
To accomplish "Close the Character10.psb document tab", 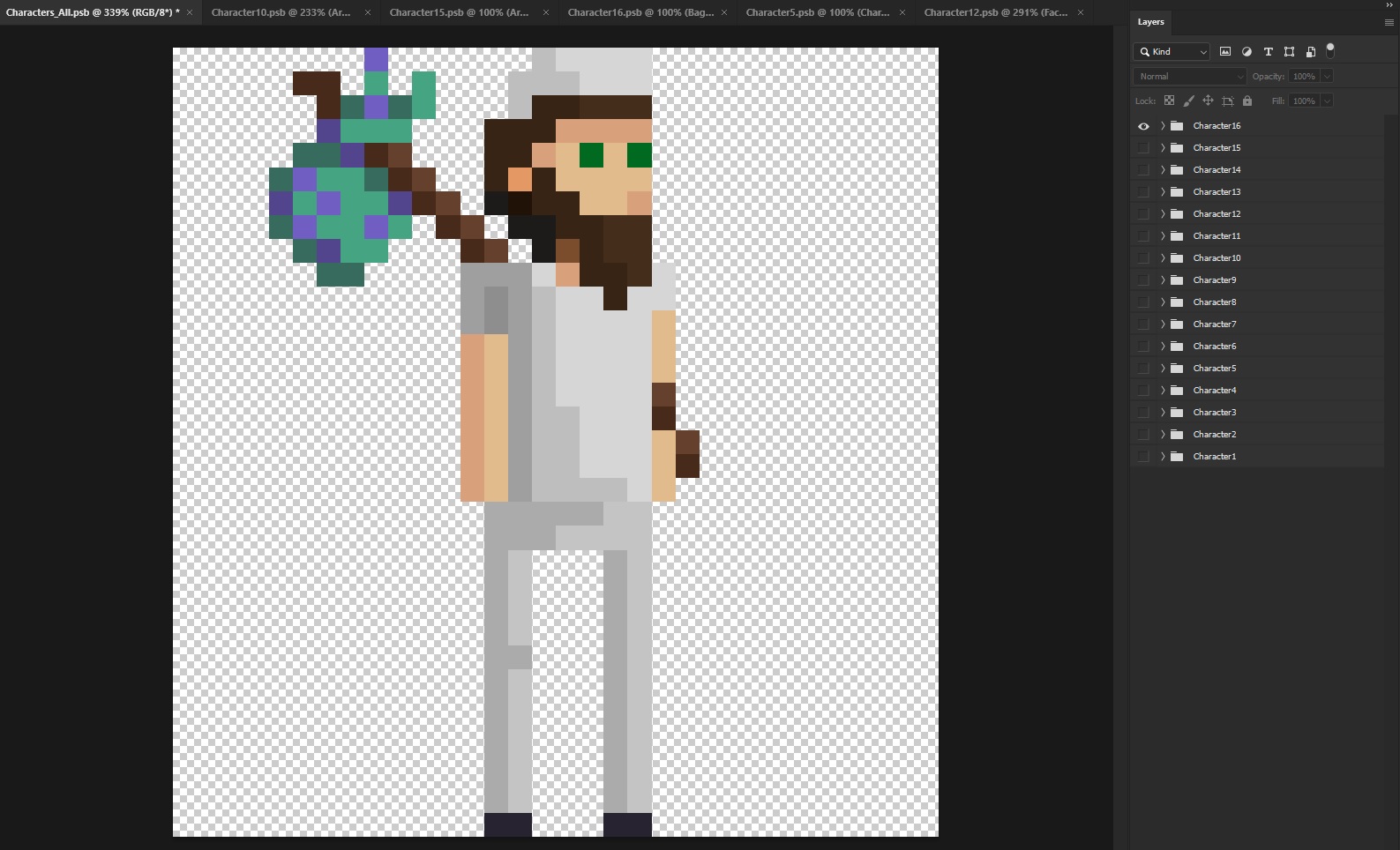I will tap(368, 12).
